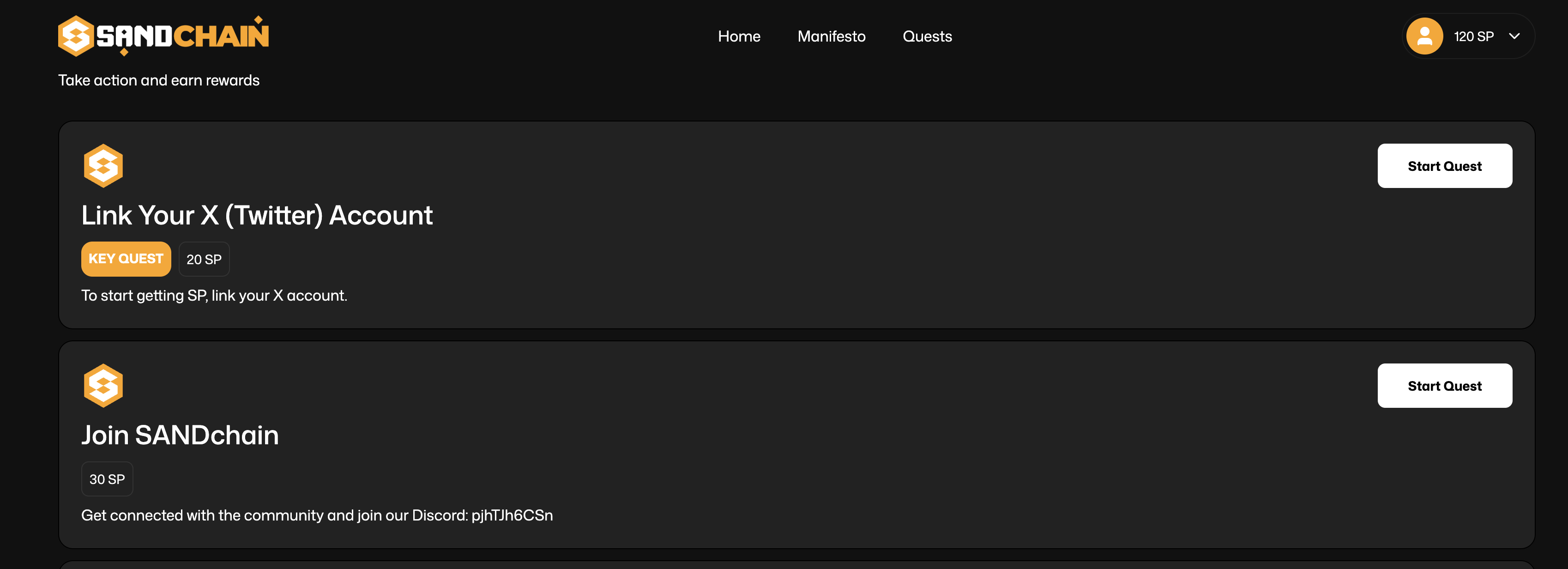The width and height of the screenshot is (1568, 569).
Task: Click the orange user avatar icon
Action: pos(1424,36)
